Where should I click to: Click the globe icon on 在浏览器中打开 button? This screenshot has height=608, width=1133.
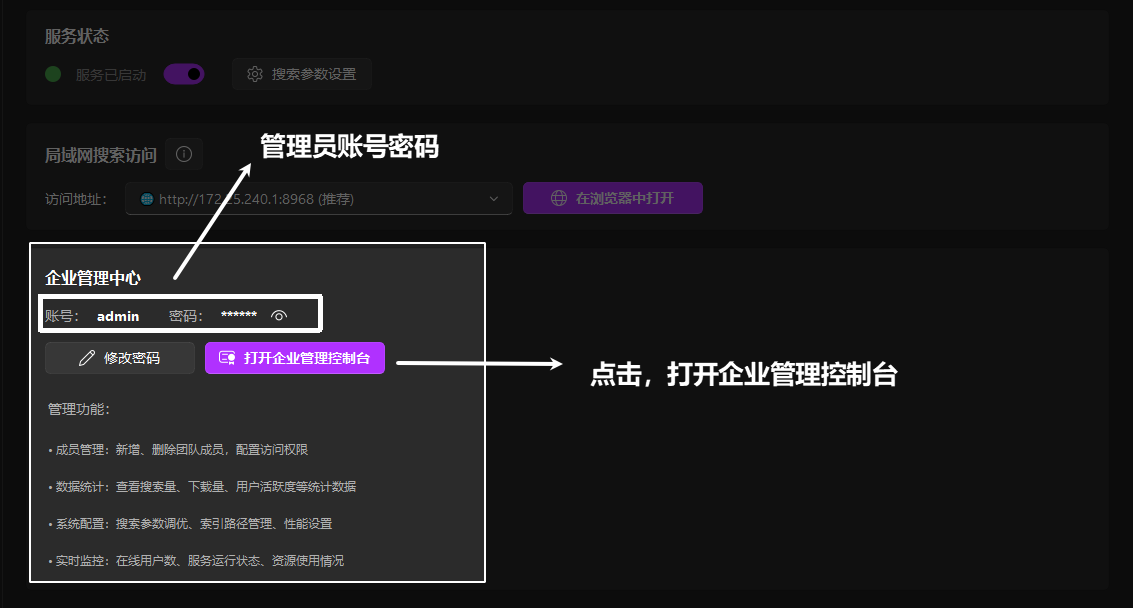click(x=558, y=197)
